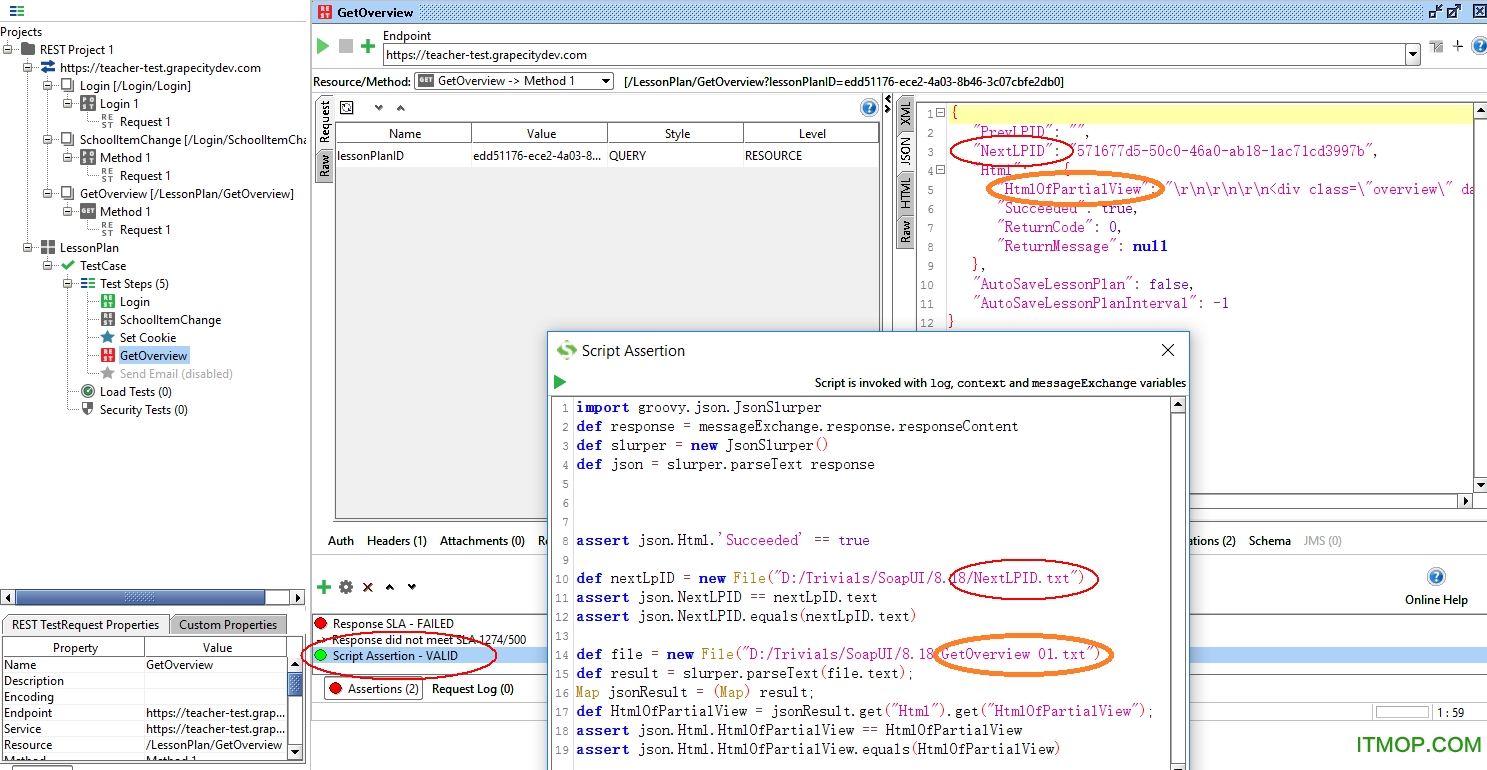Open the Endpoint dropdown arrow
Viewport: 1487px width, 770px height.
pyautogui.click(x=1413, y=56)
